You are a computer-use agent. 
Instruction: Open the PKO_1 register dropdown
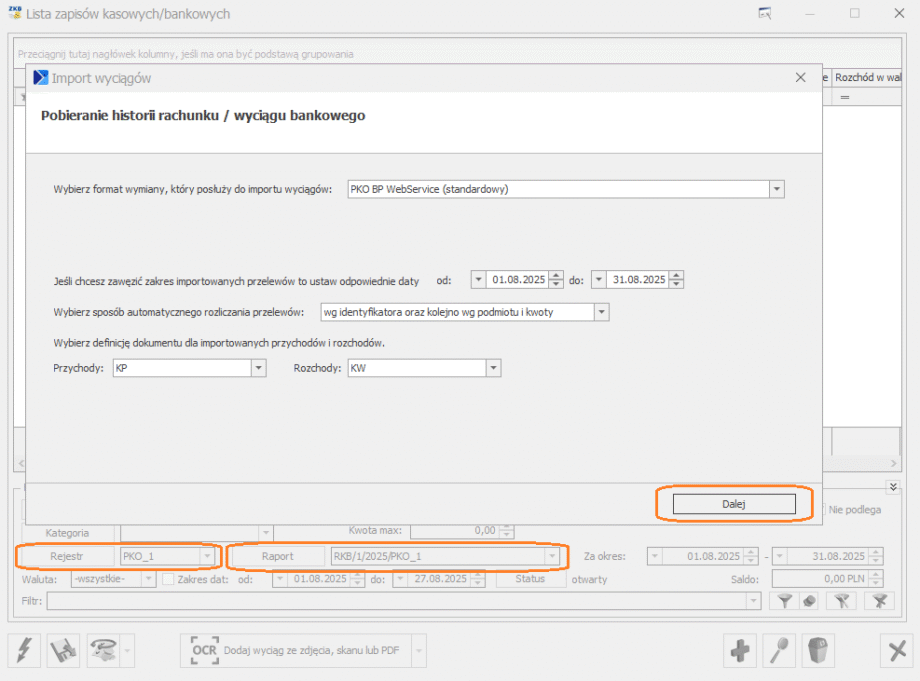point(207,556)
